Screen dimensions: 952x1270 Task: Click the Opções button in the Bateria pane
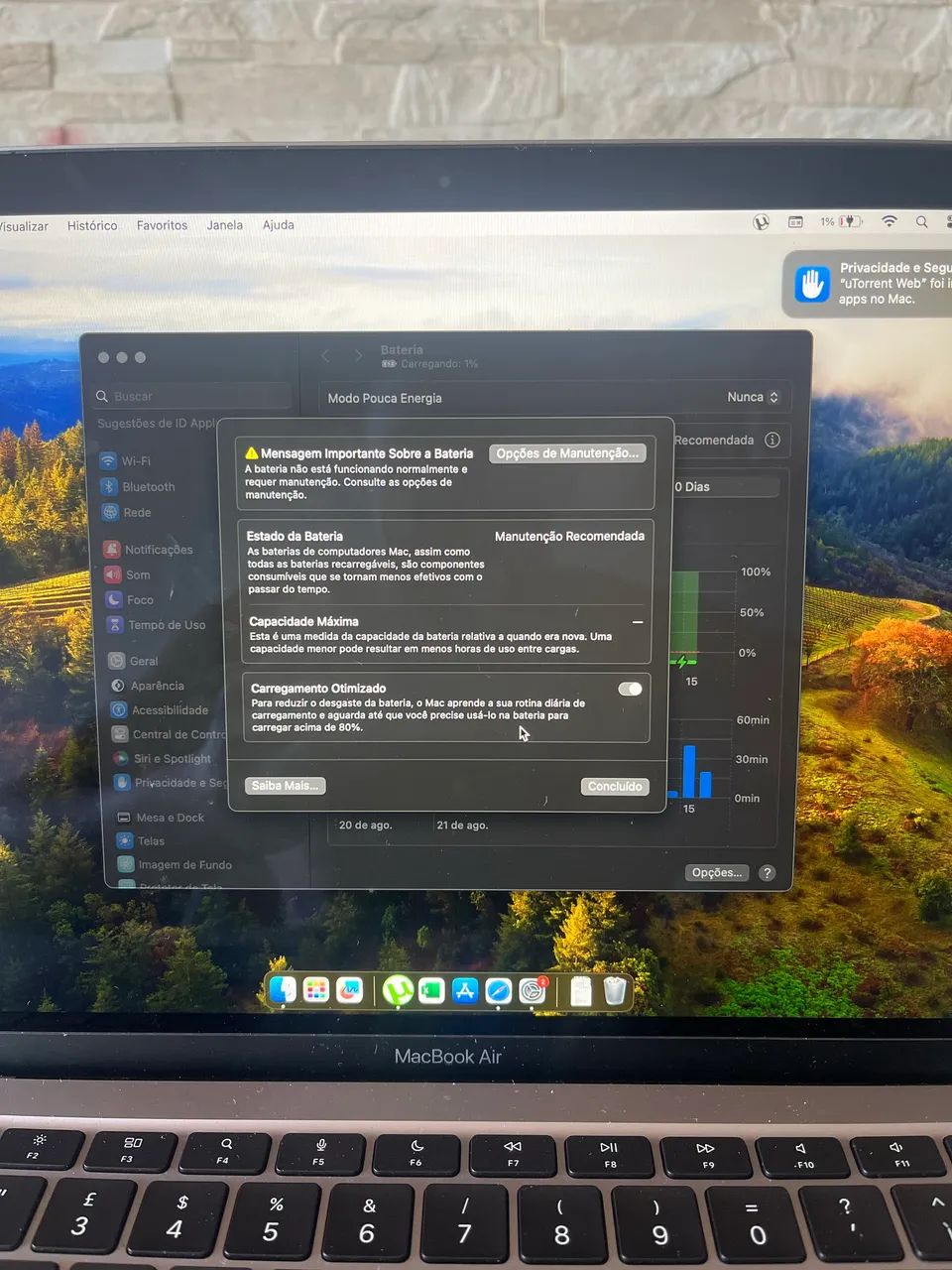(x=717, y=873)
